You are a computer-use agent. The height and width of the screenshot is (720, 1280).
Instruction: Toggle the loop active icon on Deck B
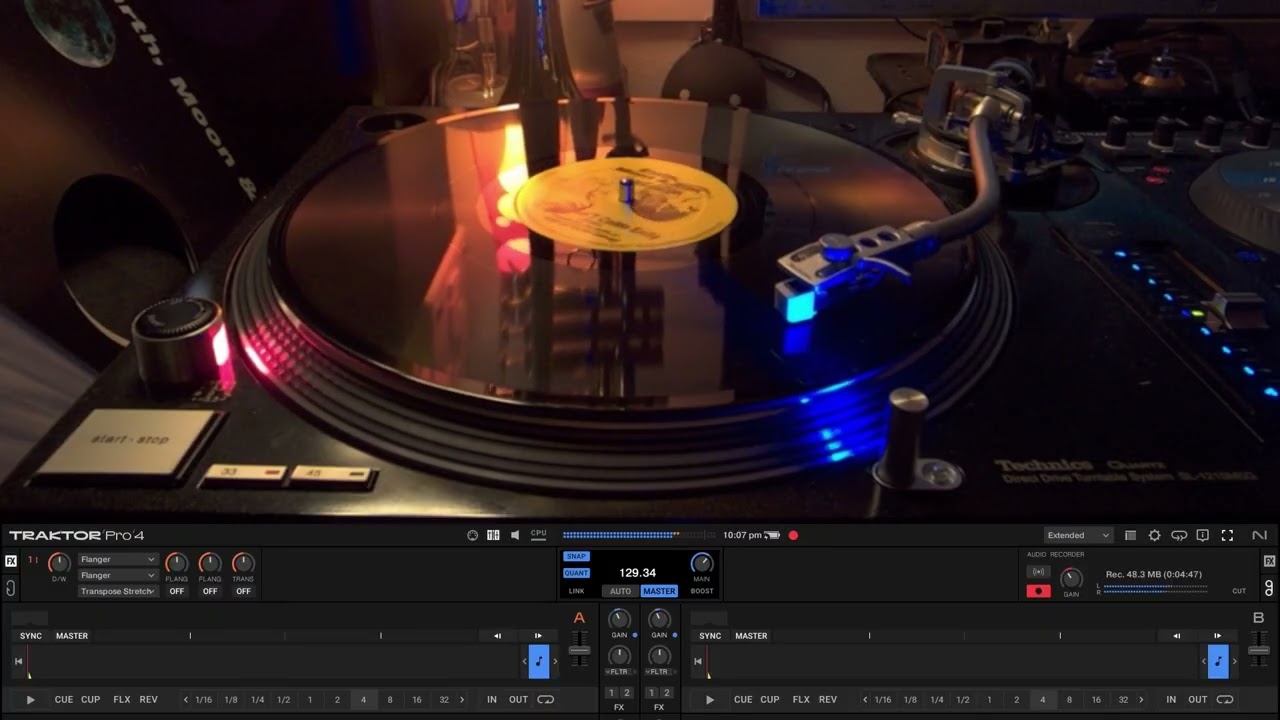1224,699
